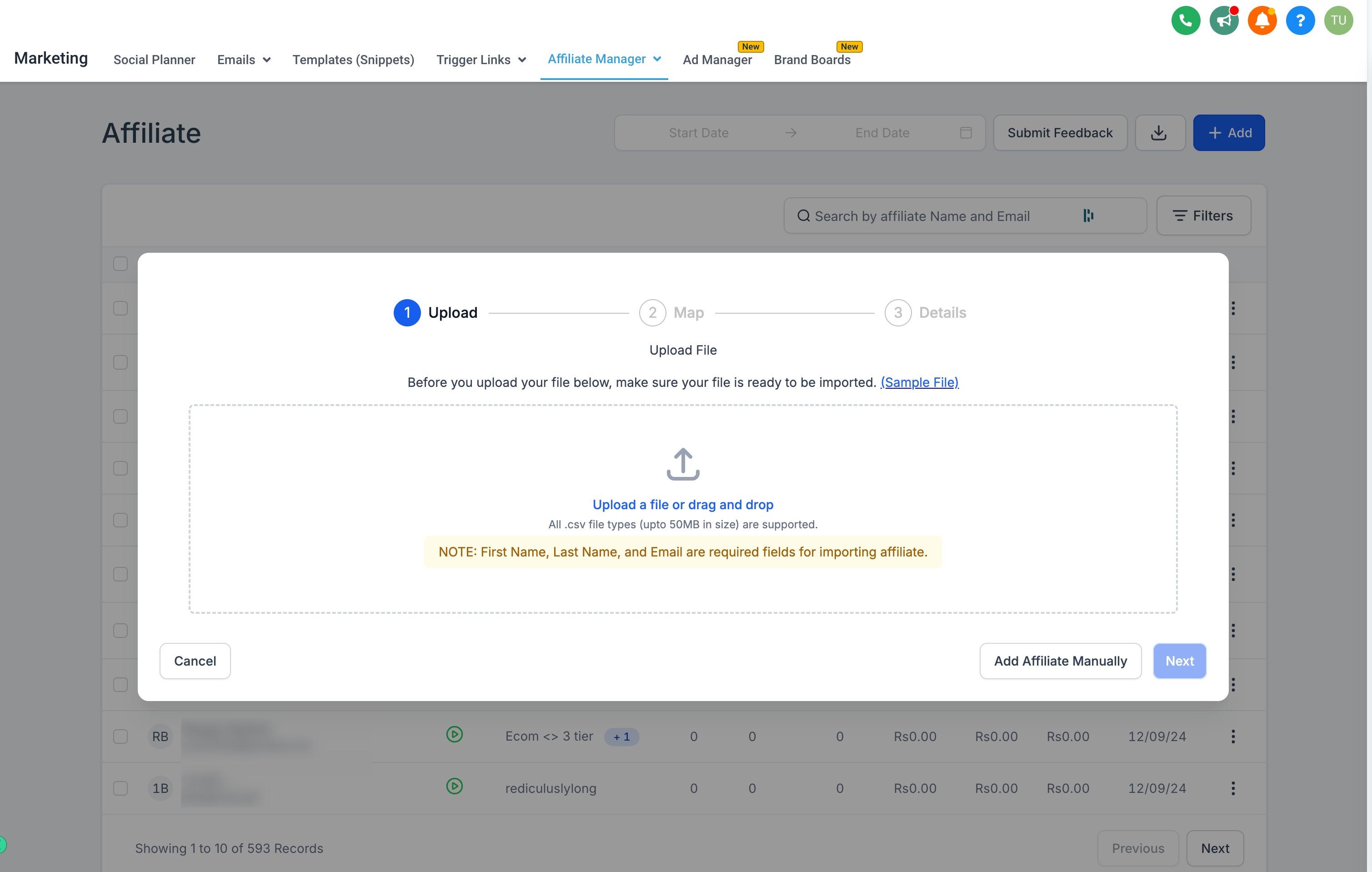Click the green phone dialer icon
The height and width of the screenshot is (872, 1372).
[x=1186, y=20]
